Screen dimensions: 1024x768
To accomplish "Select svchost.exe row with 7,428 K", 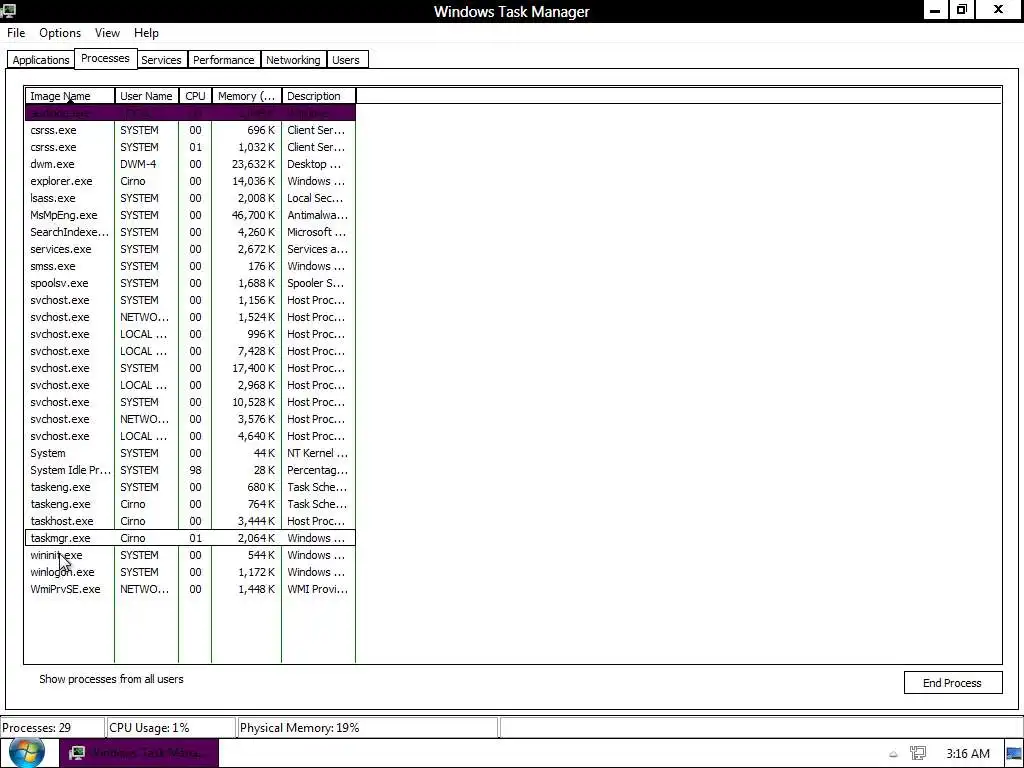I will click(190, 351).
